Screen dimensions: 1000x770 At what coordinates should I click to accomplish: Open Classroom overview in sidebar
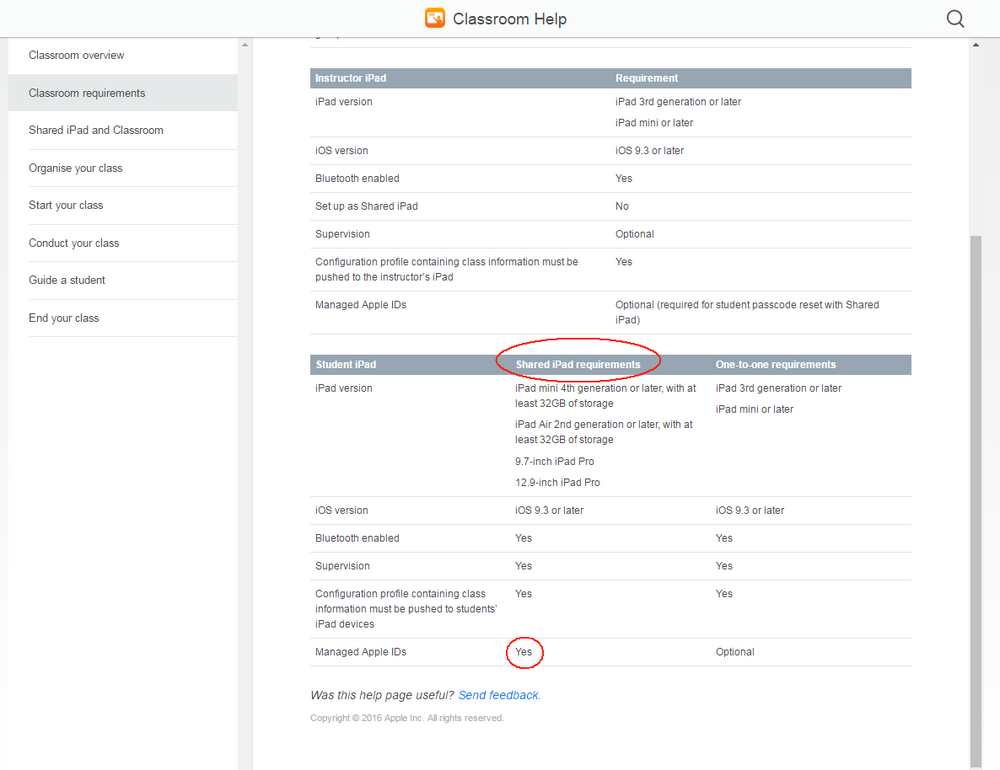coord(77,56)
